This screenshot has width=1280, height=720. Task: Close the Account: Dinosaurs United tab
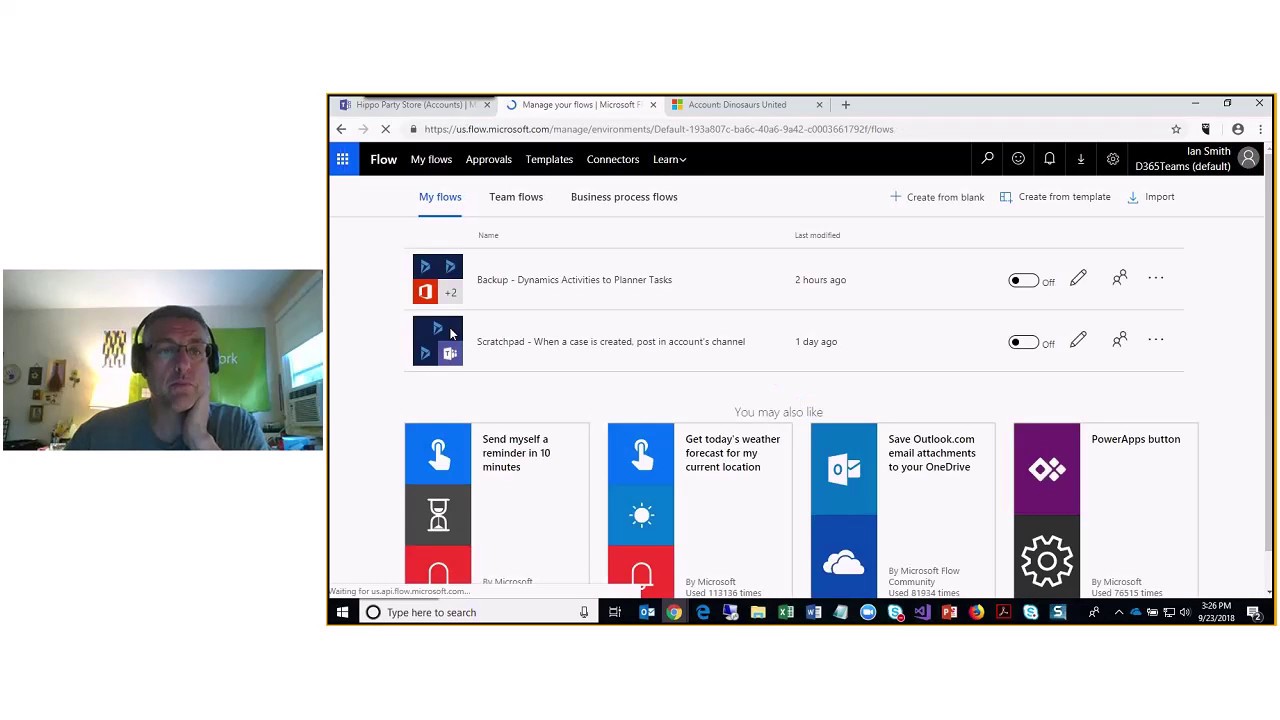click(x=819, y=104)
